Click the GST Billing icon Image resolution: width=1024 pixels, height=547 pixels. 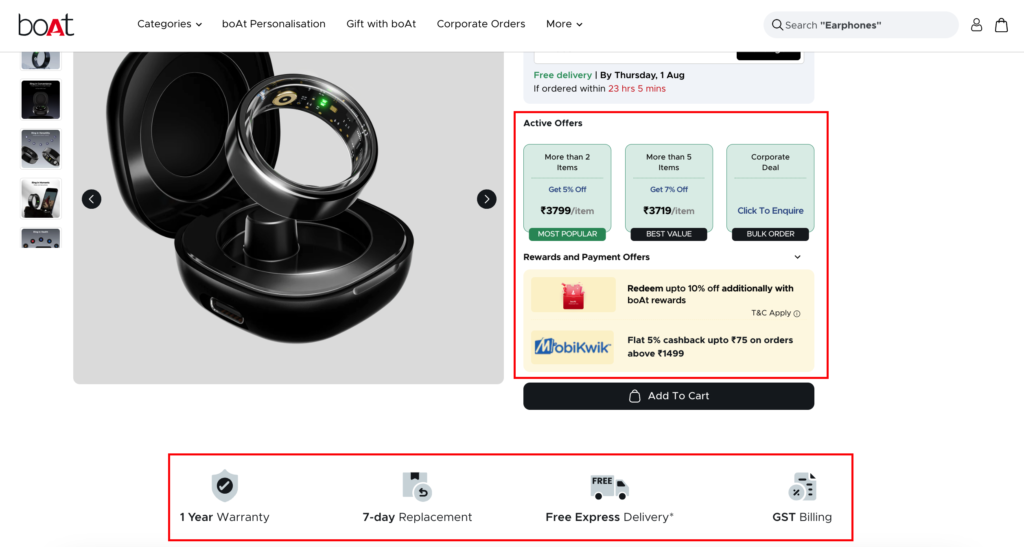coord(802,487)
